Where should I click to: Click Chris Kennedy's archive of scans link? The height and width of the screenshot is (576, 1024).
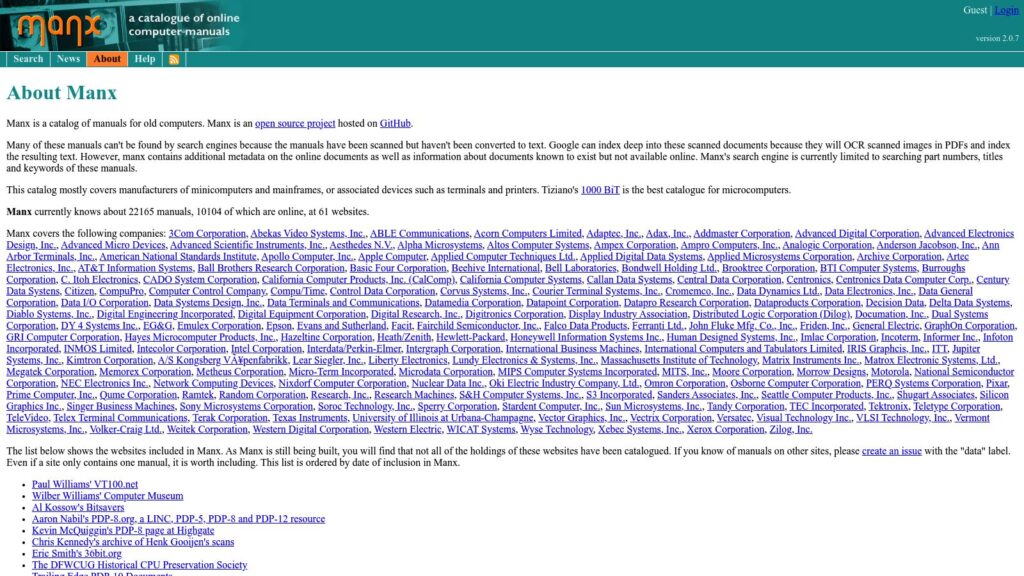click(133, 542)
